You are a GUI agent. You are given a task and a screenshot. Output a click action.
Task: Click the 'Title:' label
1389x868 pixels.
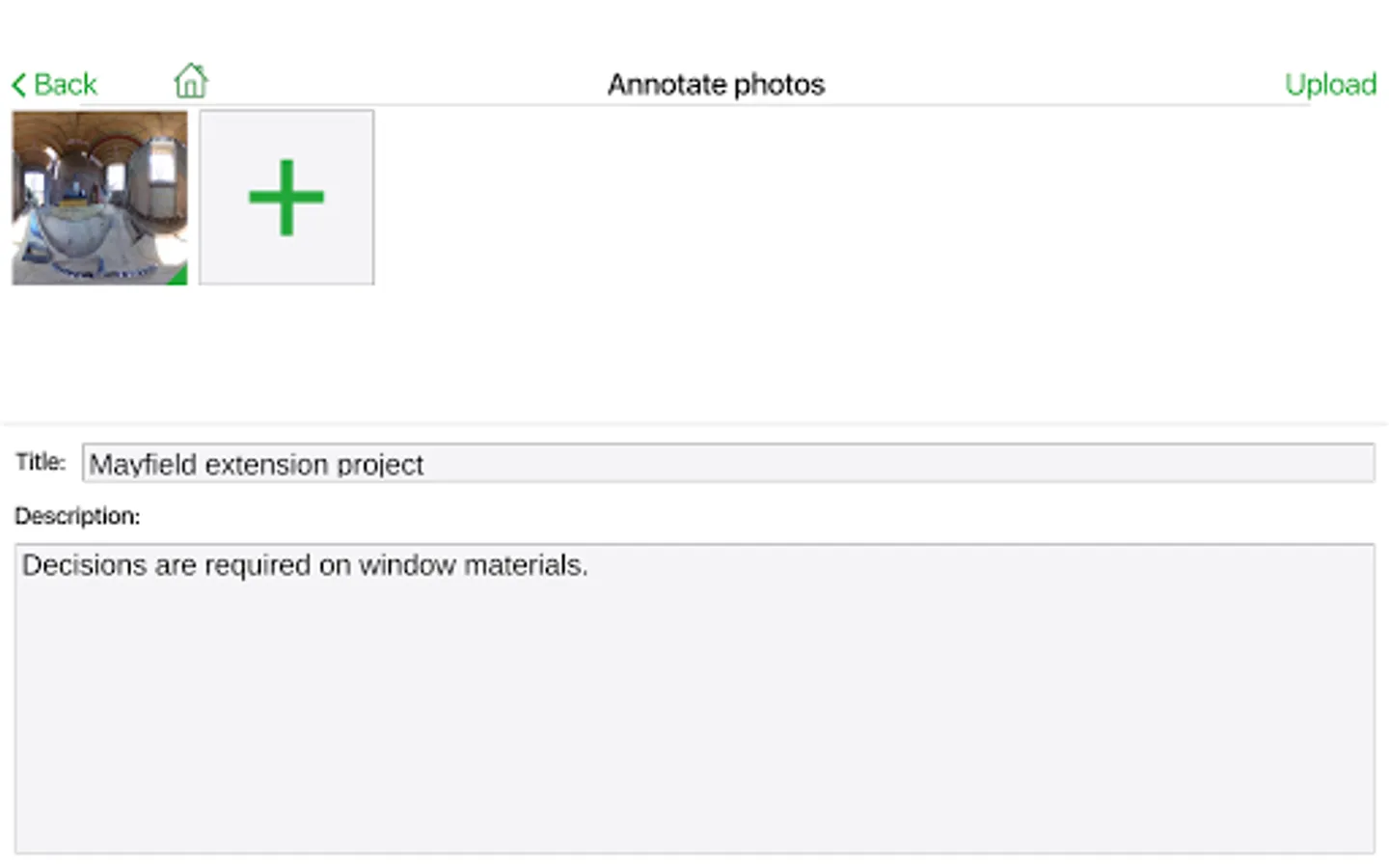(41, 462)
